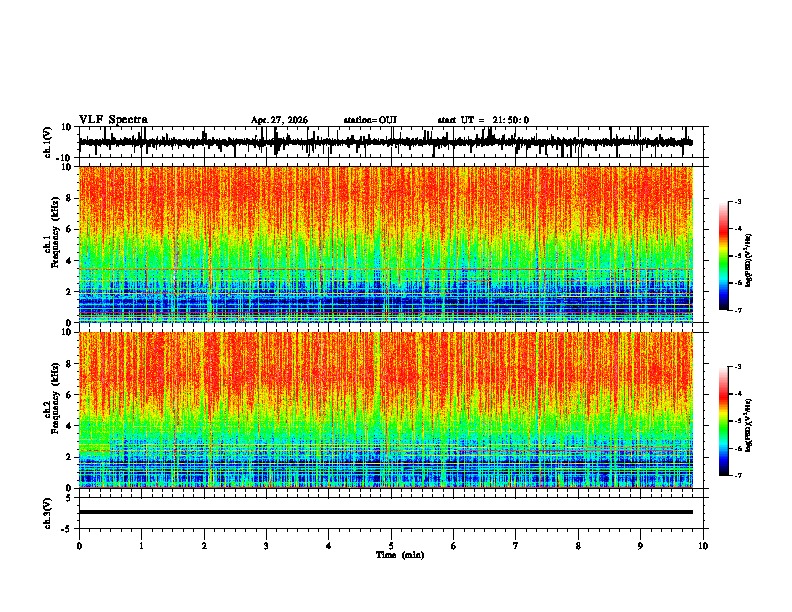Click the red high-frequency band in ch.1 spectrogram
This screenshot has height=612, width=792.
tap(385, 197)
